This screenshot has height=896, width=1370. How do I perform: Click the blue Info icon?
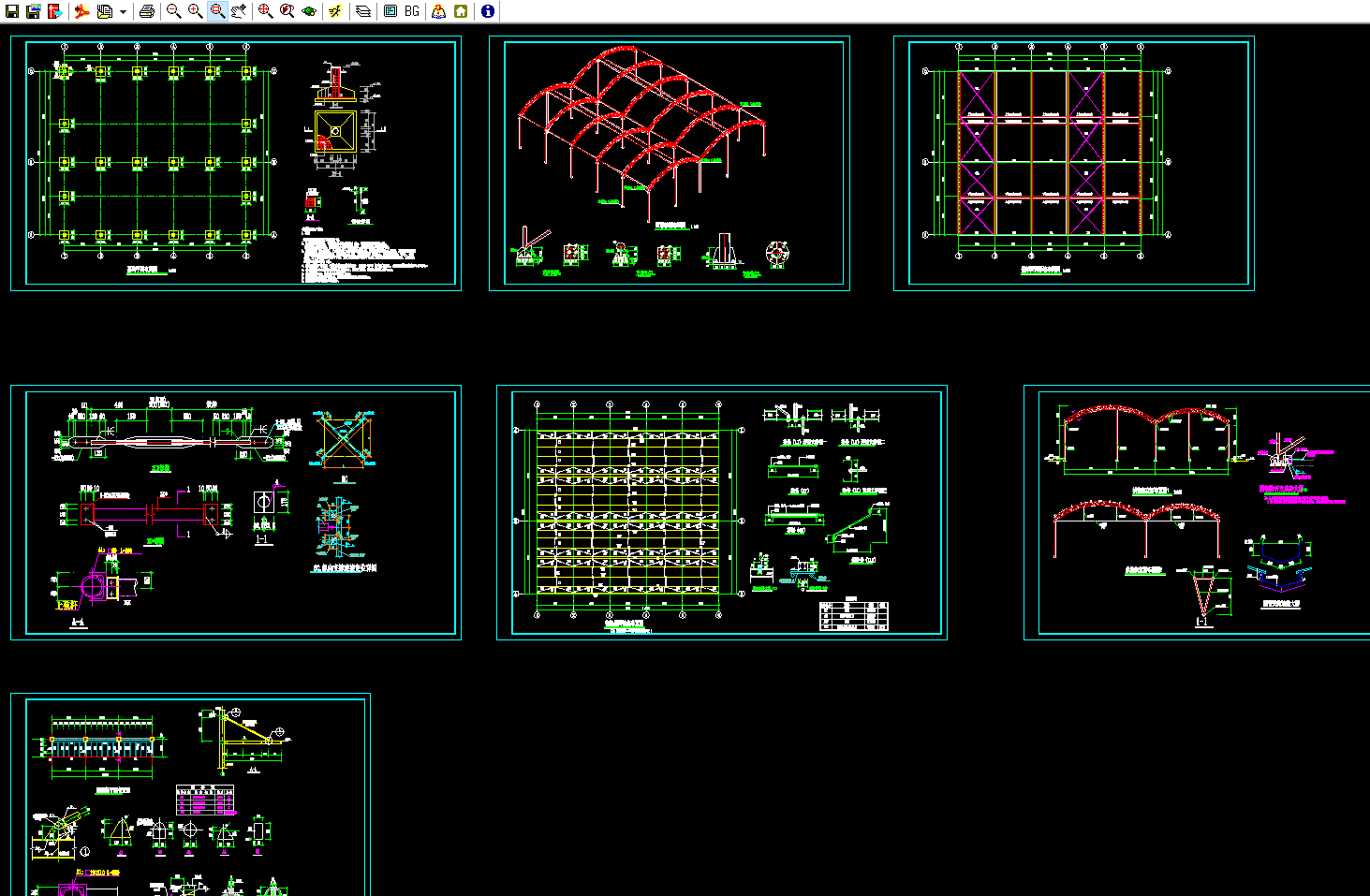pos(488,11)
